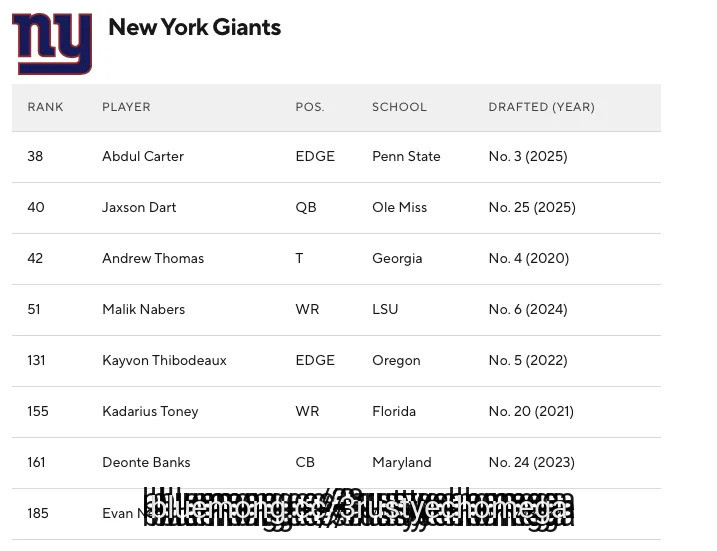Click the No. 6 (2024) draft cell
The height and width of the screenshot is (551, 717).
(528, 310)
